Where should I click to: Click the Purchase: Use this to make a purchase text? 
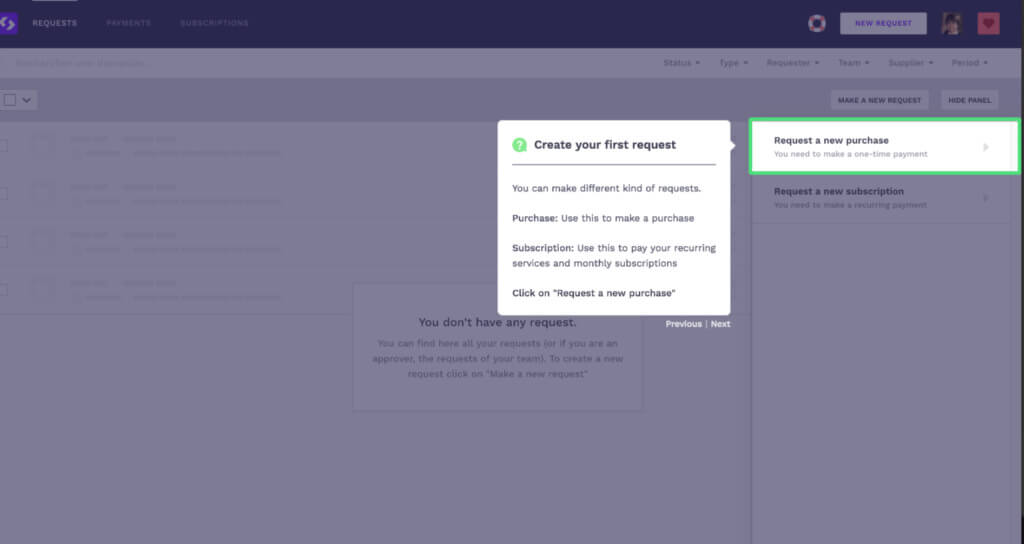pos(603,218)
